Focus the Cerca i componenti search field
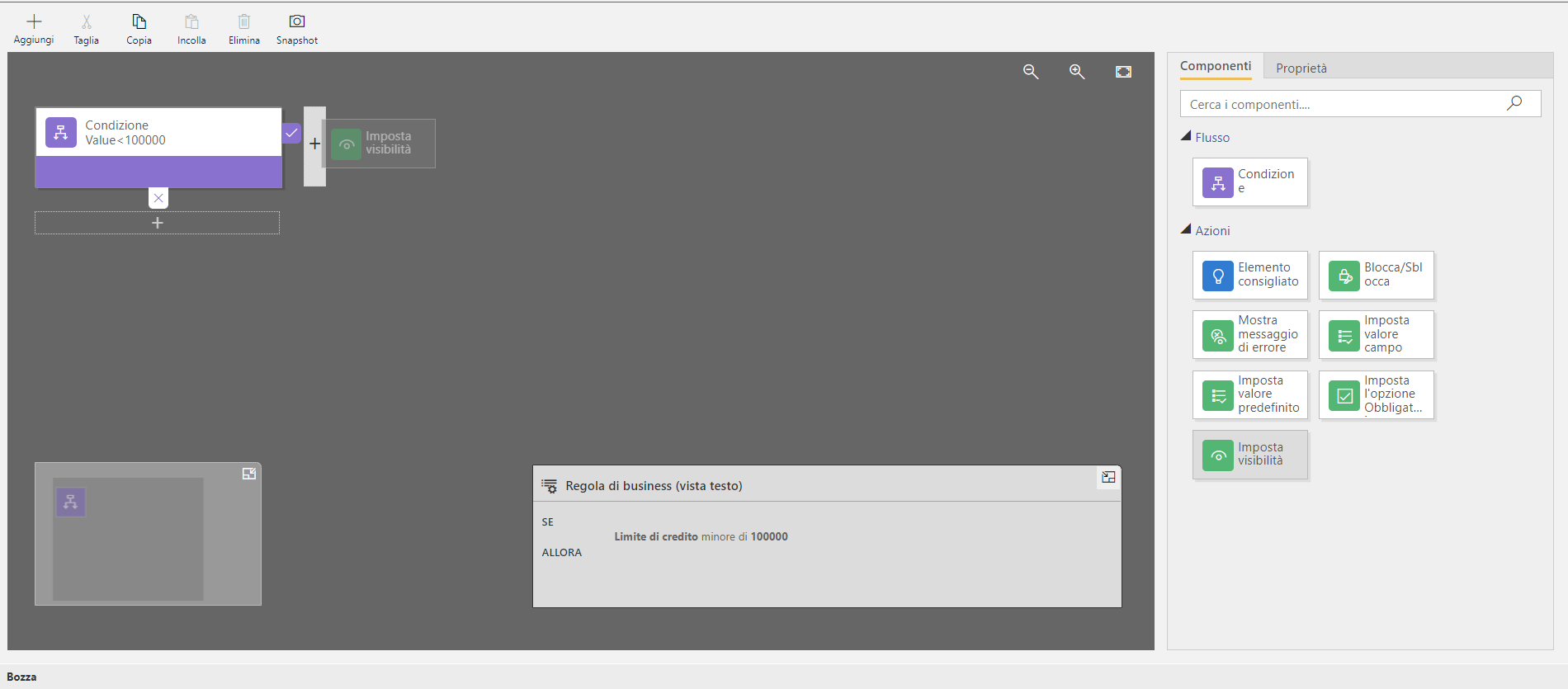This screenshot has height=689, width=1568. [1360, 104]
